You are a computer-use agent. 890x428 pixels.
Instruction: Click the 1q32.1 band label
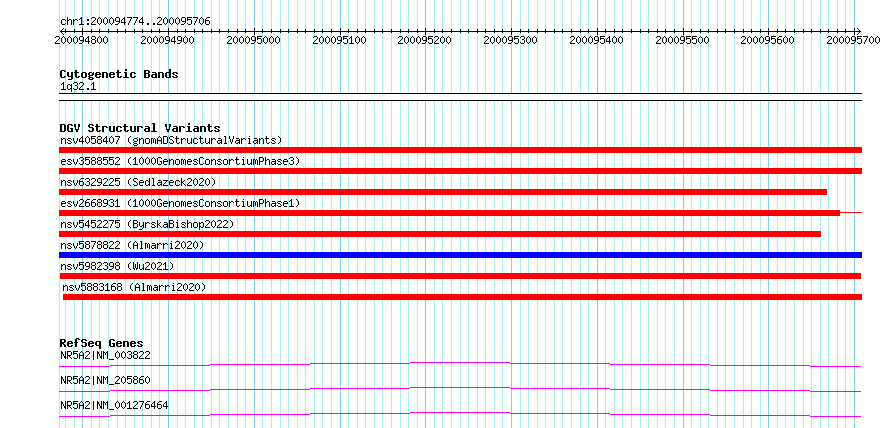tap(78, 87)
